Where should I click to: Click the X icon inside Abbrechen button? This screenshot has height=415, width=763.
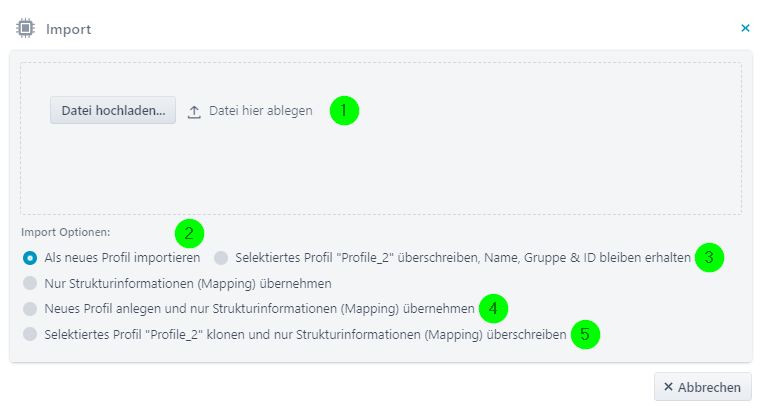point(669,387)
